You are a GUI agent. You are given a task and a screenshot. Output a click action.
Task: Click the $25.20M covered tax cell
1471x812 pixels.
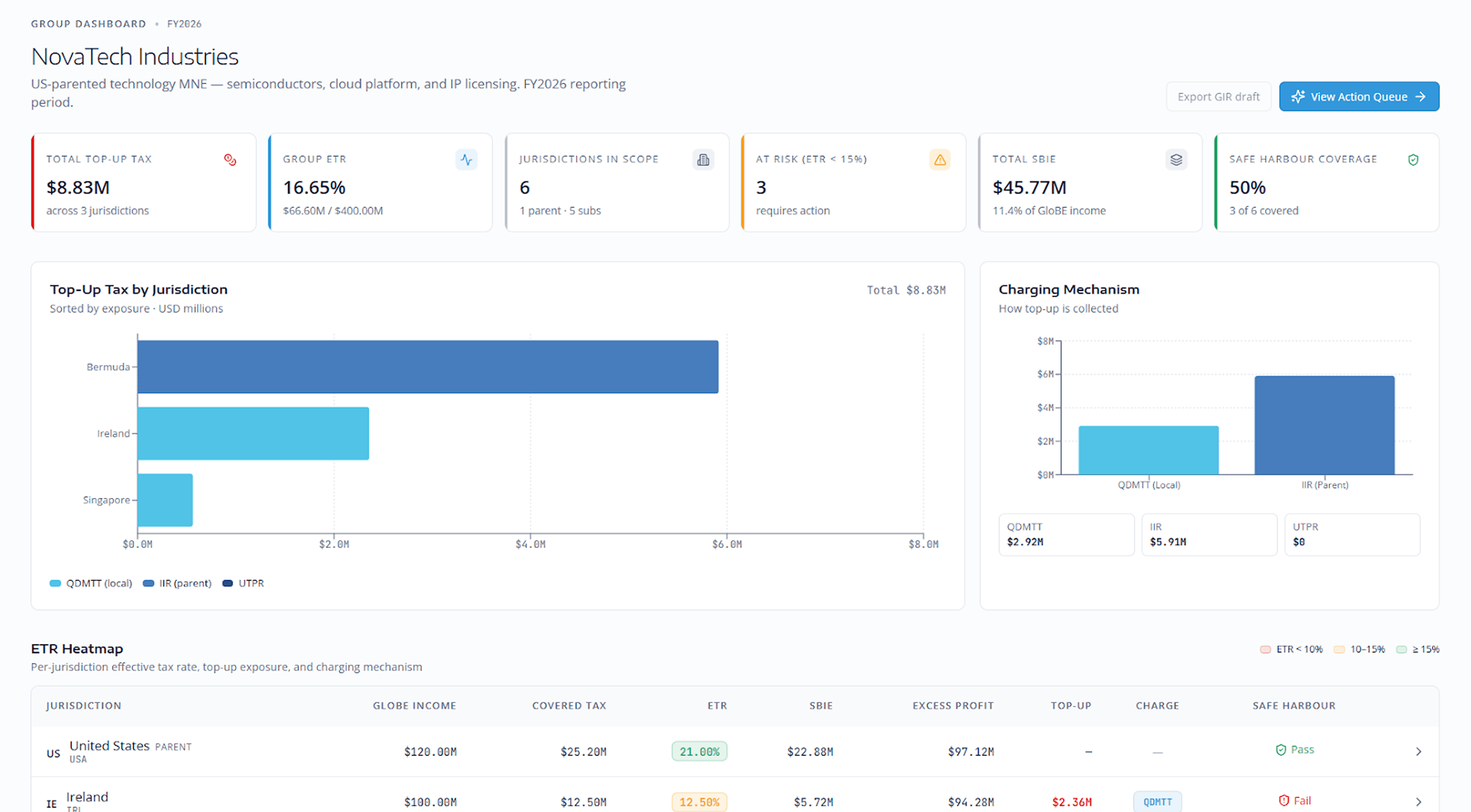coord(583,752)
